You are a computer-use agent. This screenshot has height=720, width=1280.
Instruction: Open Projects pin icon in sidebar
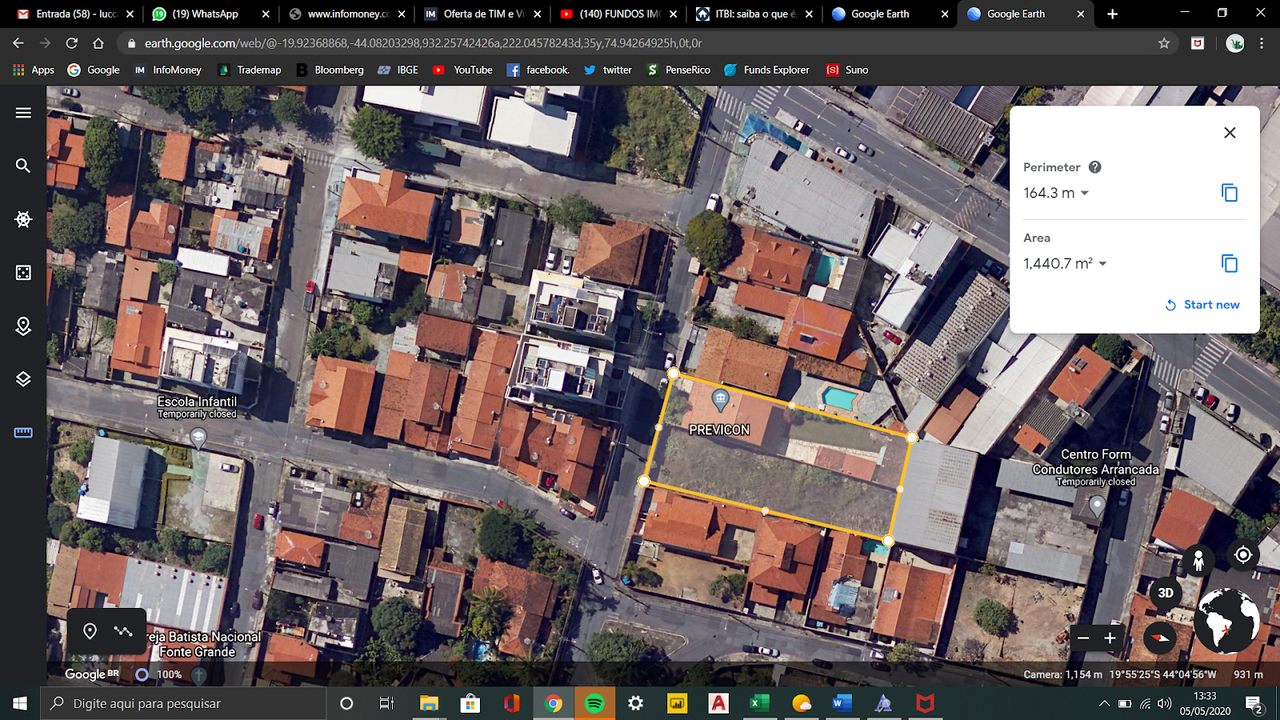click(x=23, y=326)
